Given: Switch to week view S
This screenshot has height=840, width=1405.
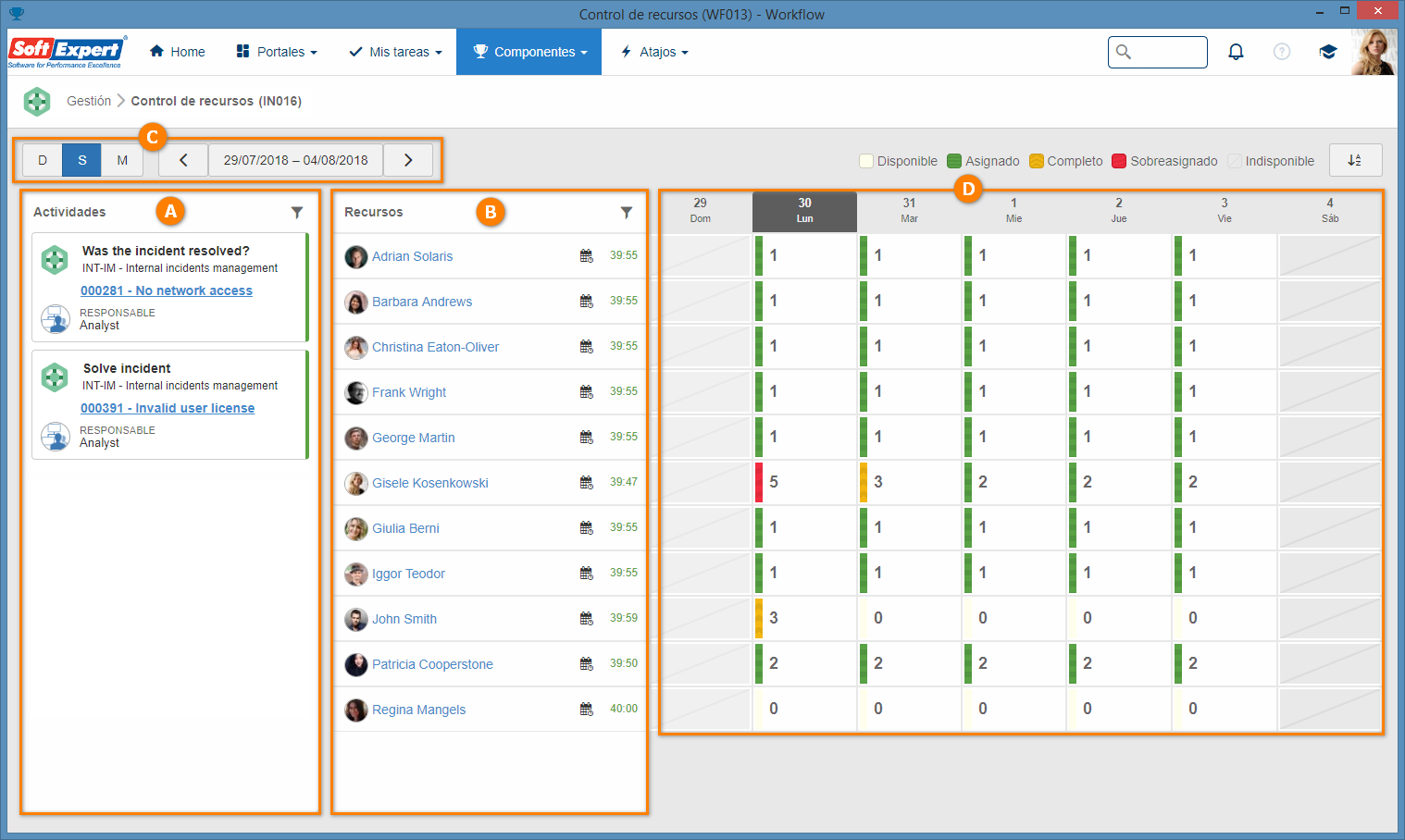Looking at the screenshot, I should tap(82, 160).
